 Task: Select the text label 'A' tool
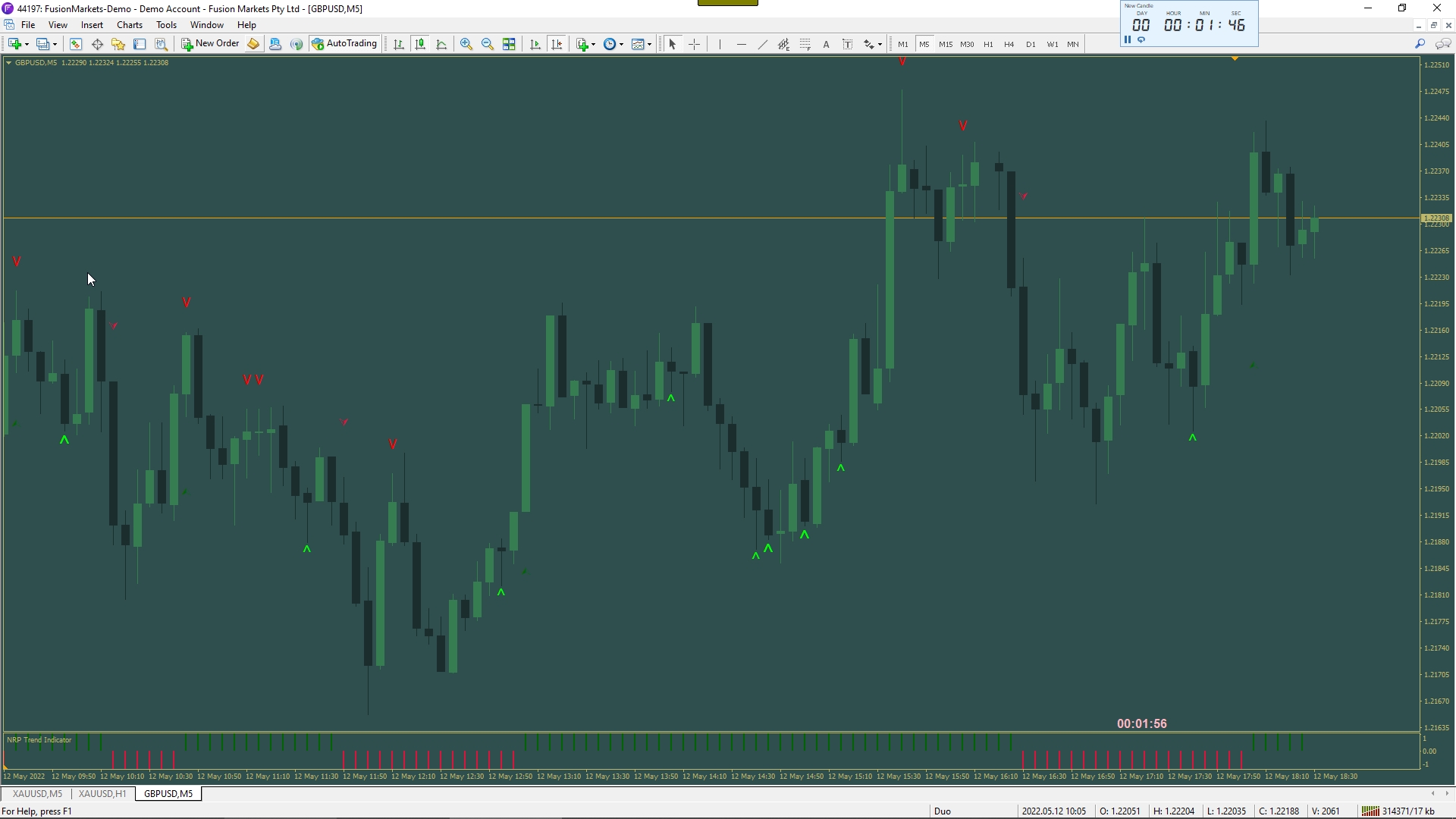(826, 44)
